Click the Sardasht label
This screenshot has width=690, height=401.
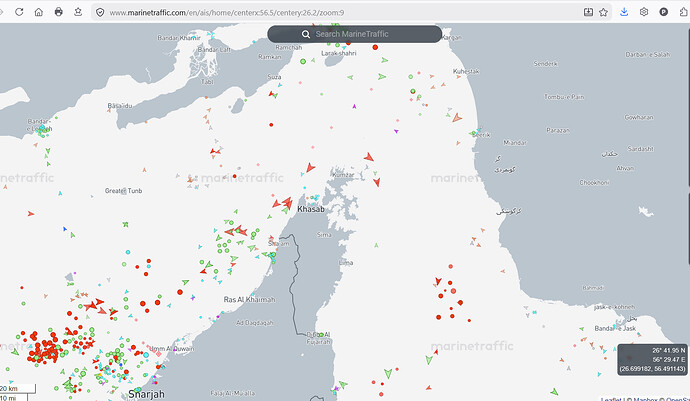(641, 149)
